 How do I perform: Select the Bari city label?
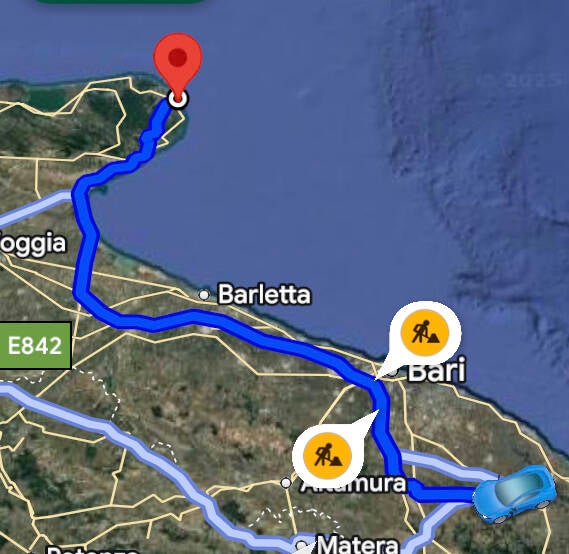(x=437, y=370)
